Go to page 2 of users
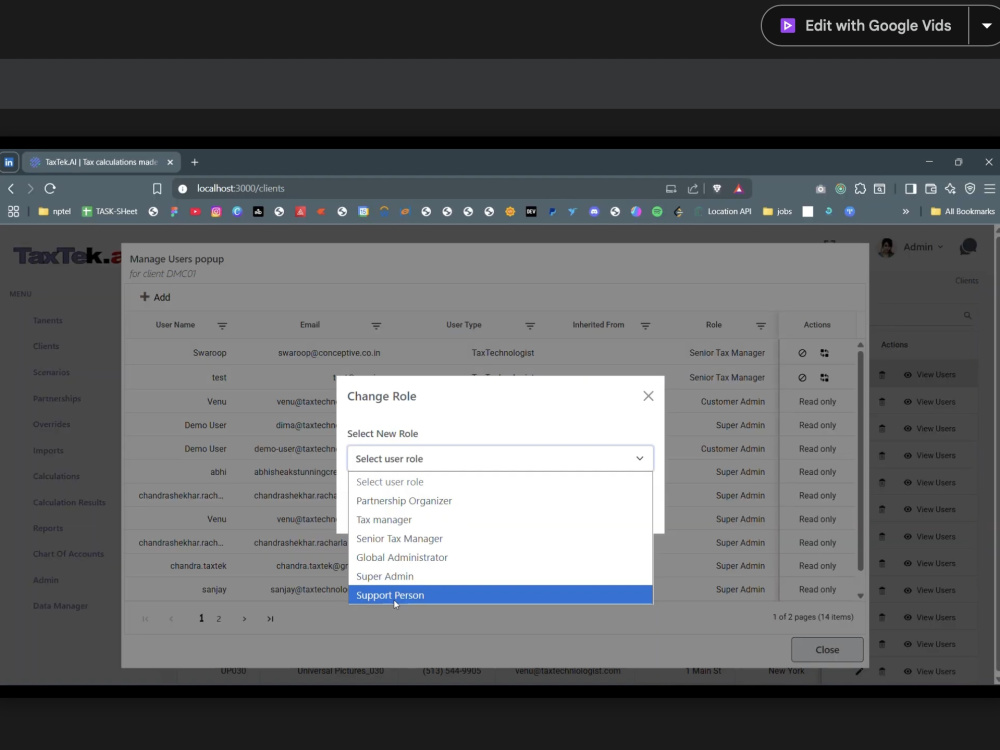This screenshot has width=1000, height=750. 219,619
